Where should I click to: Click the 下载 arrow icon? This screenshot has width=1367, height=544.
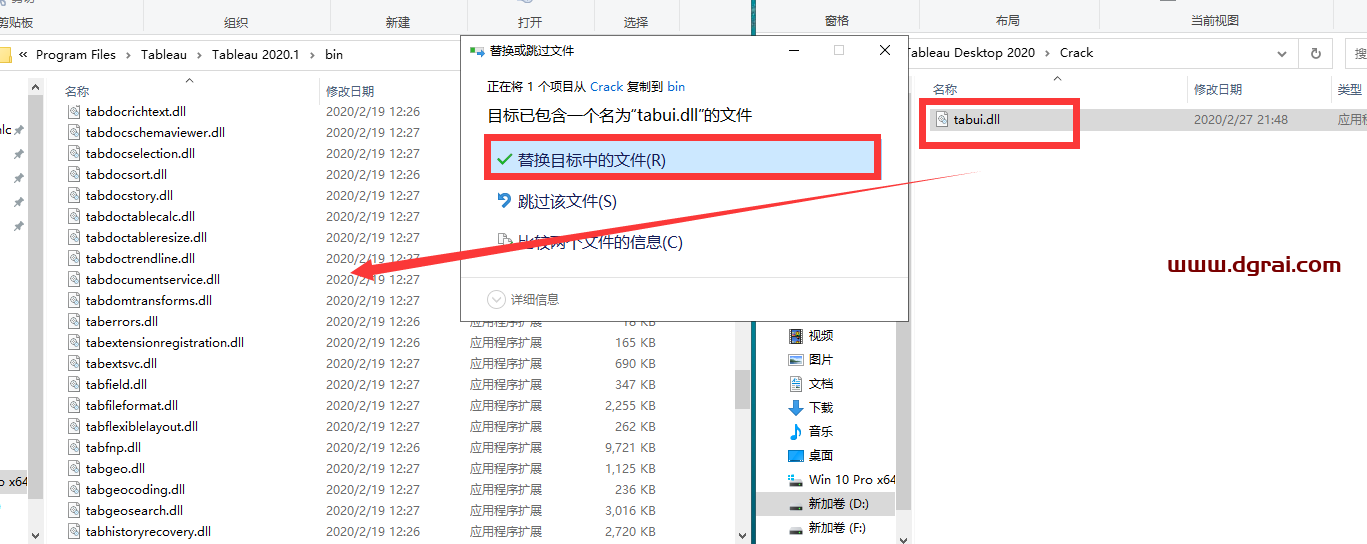pos(796,408)
